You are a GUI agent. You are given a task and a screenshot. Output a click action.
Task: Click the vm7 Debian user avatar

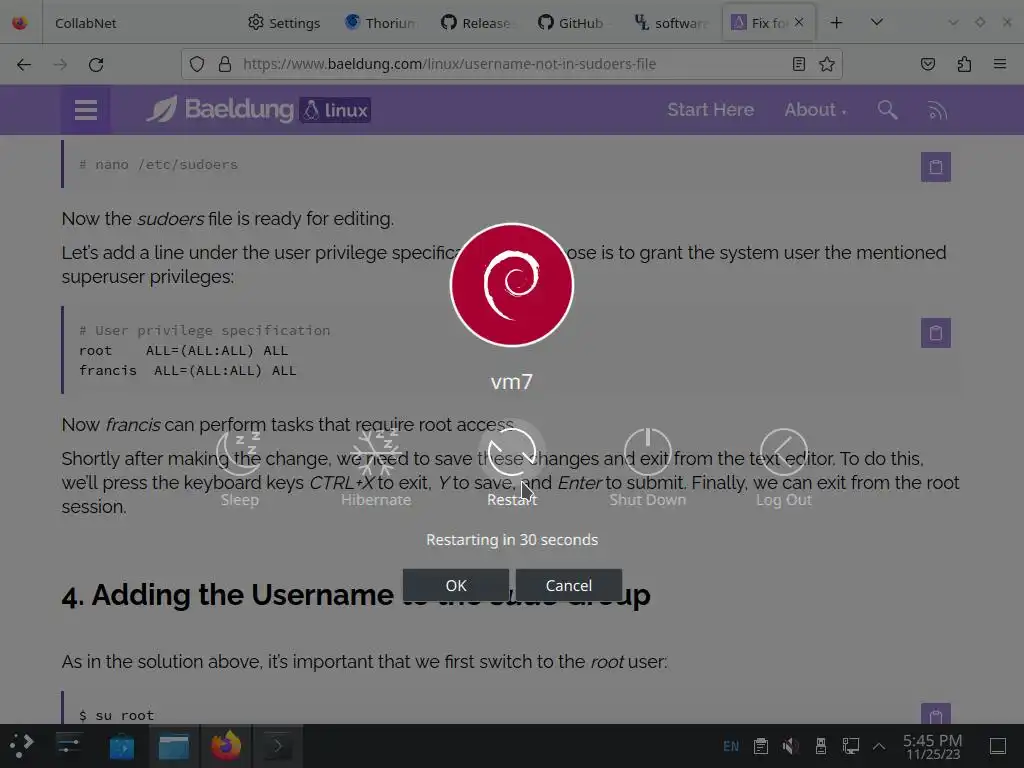coord(512,285)
